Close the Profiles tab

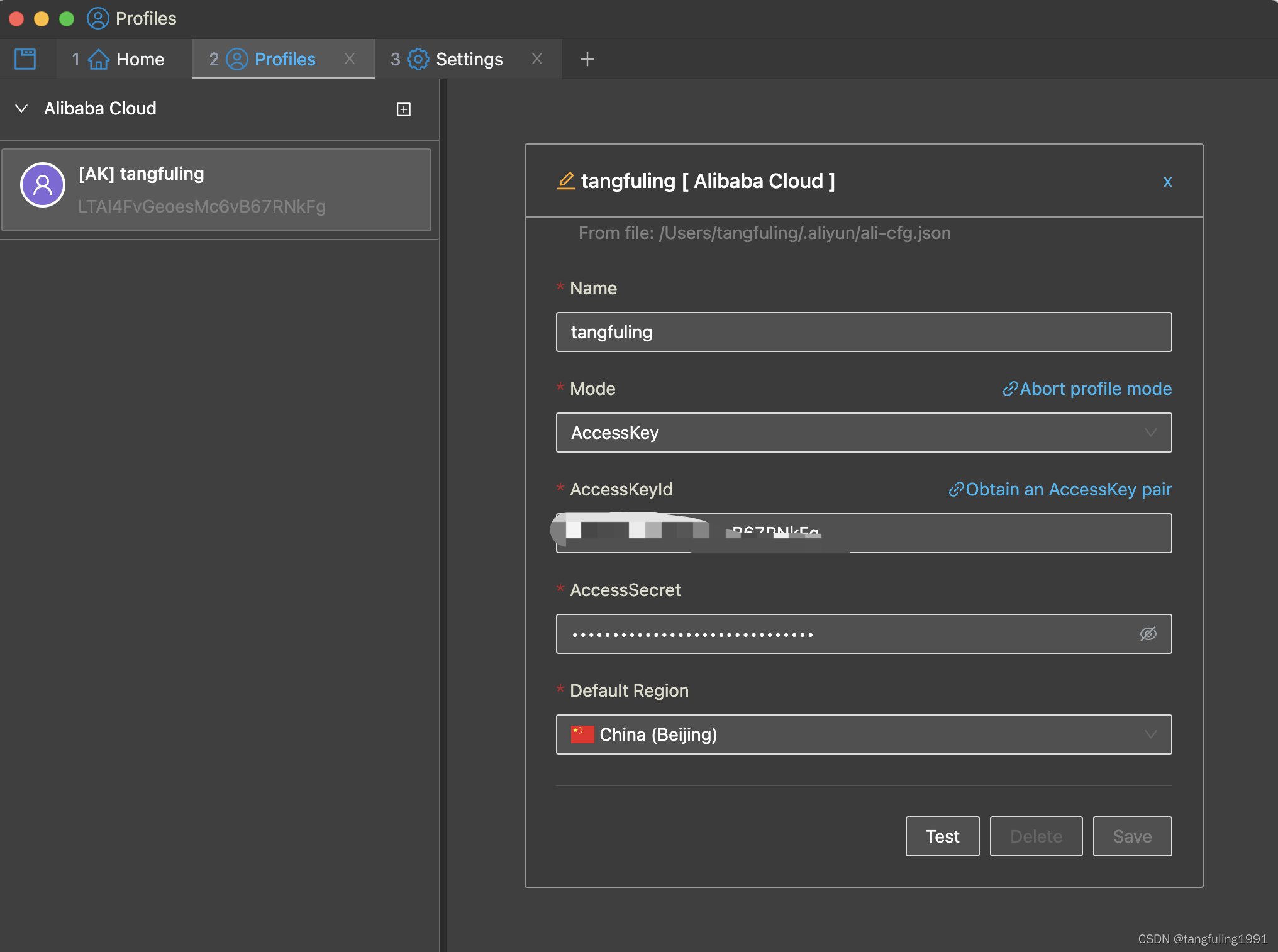350,59
